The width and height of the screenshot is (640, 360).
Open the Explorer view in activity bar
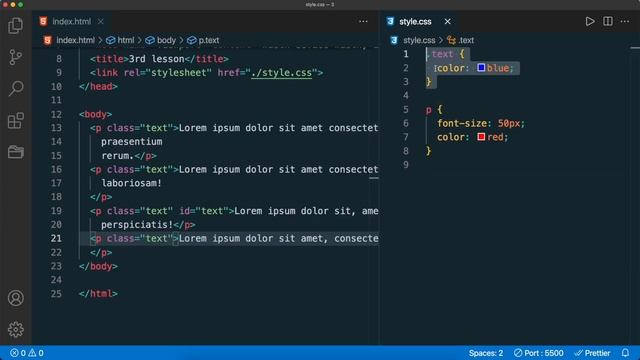[16, 26]
